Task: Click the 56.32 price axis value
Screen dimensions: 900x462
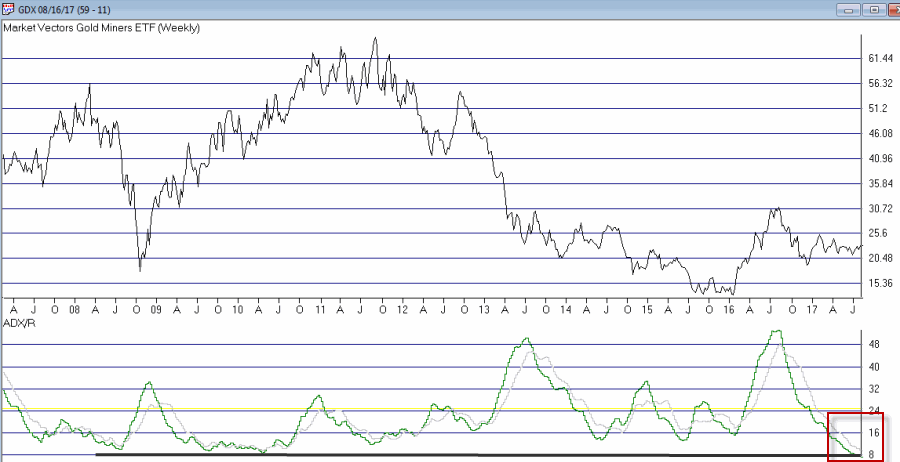Action: [x=881, y=84]
